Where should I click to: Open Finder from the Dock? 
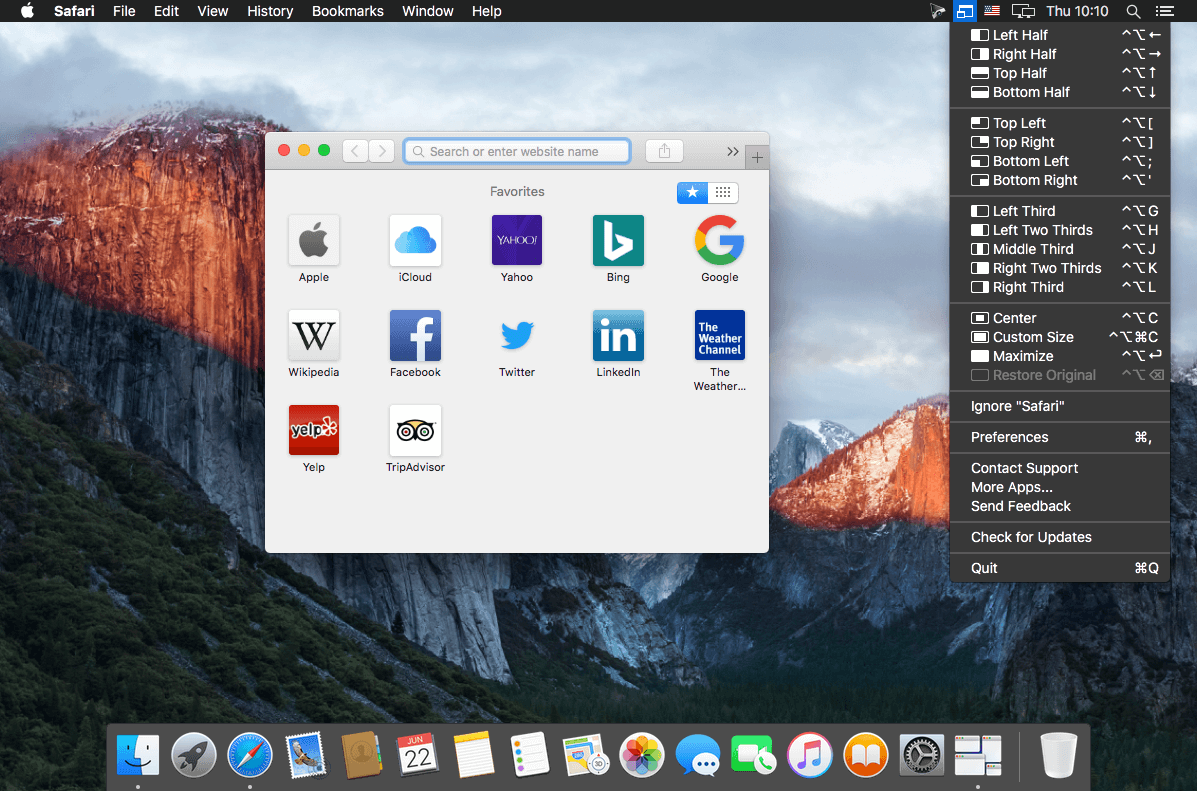click(138, 755)
